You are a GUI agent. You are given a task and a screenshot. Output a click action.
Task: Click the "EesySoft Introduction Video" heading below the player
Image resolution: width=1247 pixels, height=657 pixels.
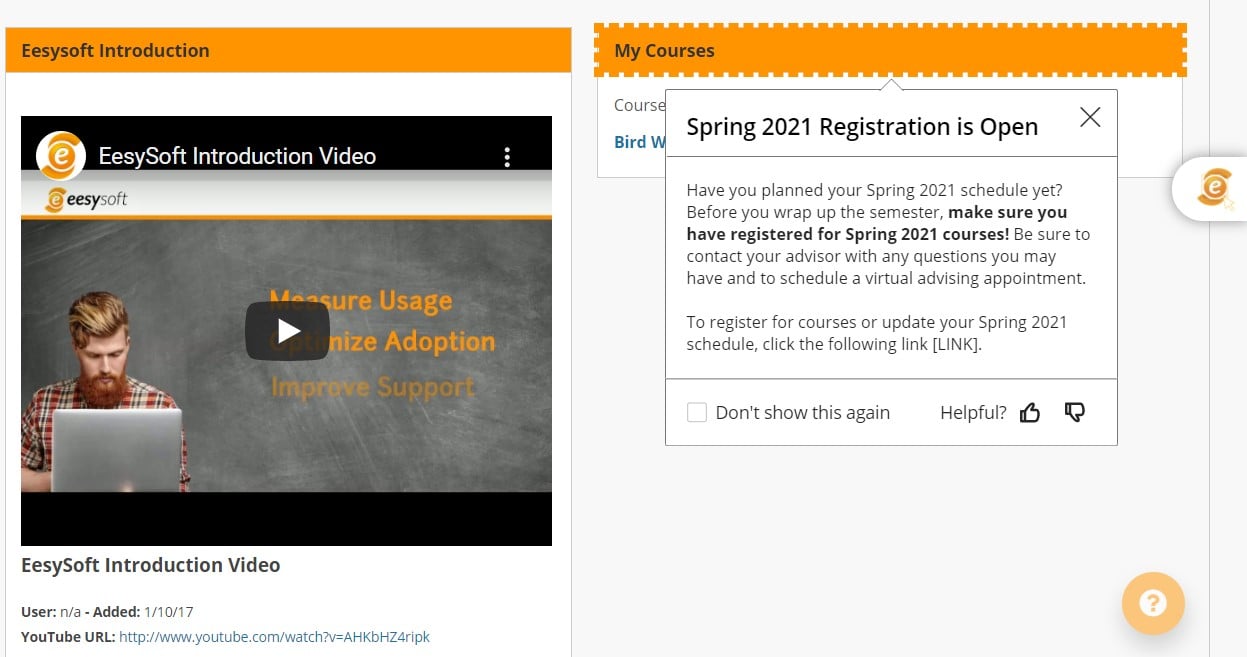[x=150, y=565]
